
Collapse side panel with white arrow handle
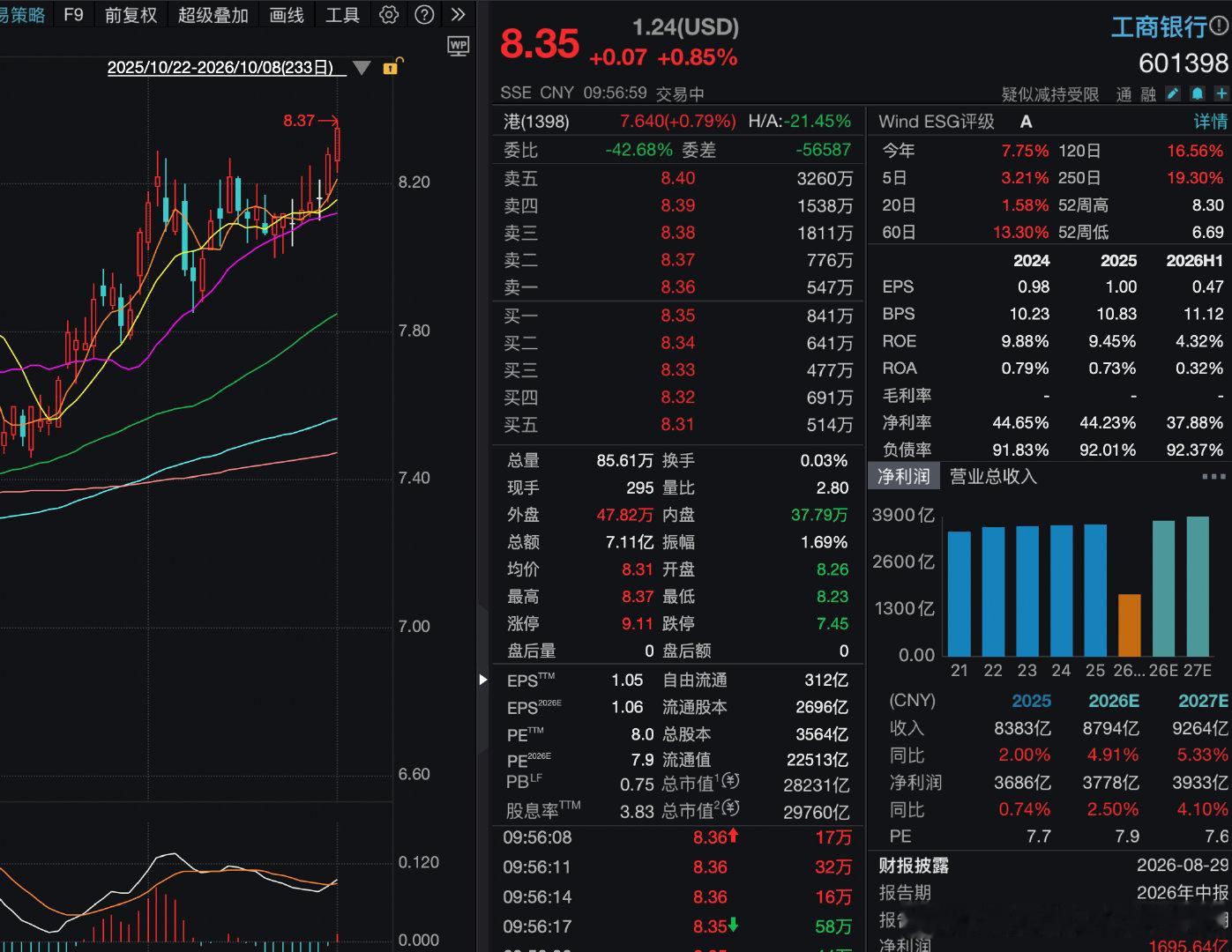(x=482, y=680)
